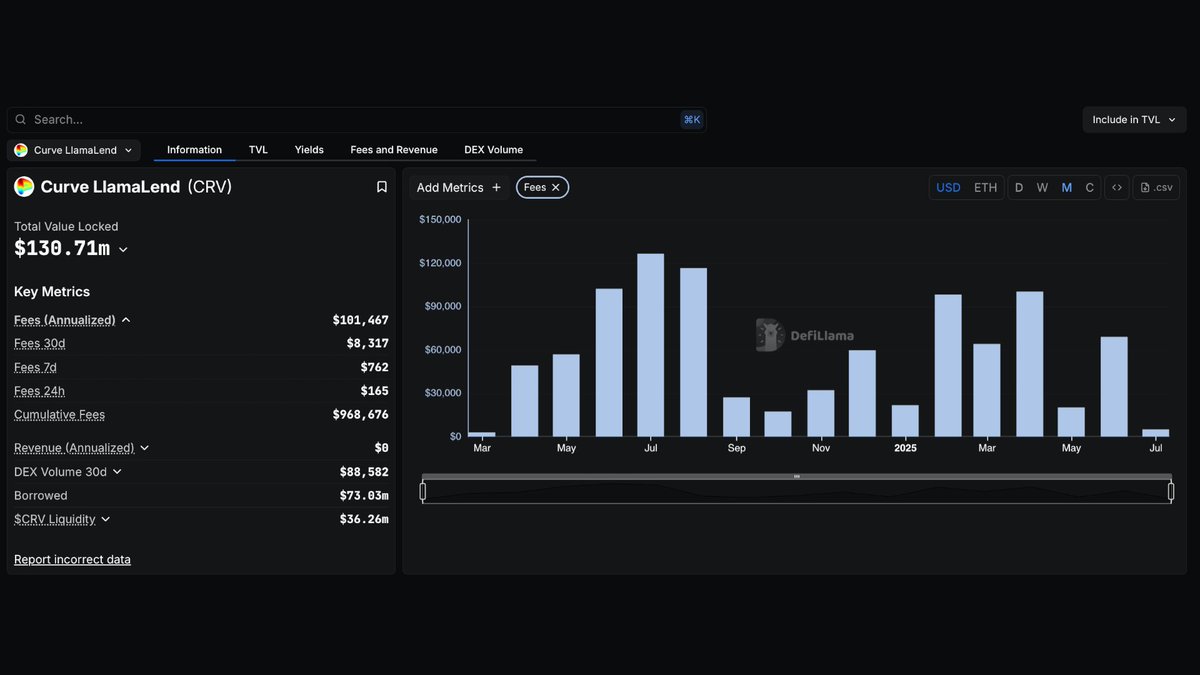
Task: Expand the Total Value Locked breakdown chevron
Action: pos(123,250)
